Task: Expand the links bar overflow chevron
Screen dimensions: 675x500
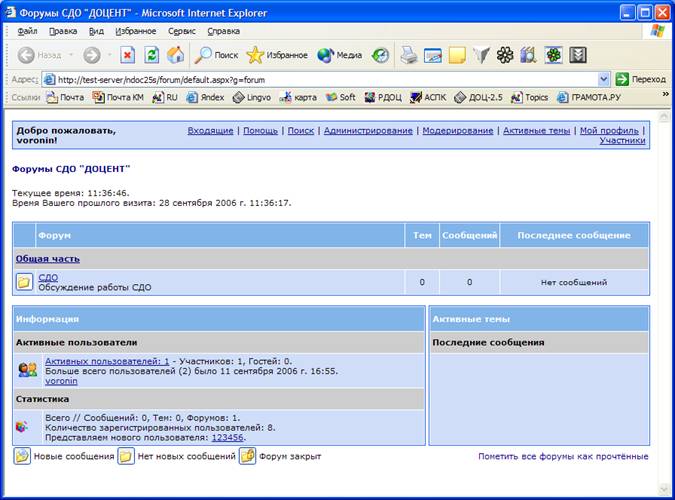Action: coord(666,93)
